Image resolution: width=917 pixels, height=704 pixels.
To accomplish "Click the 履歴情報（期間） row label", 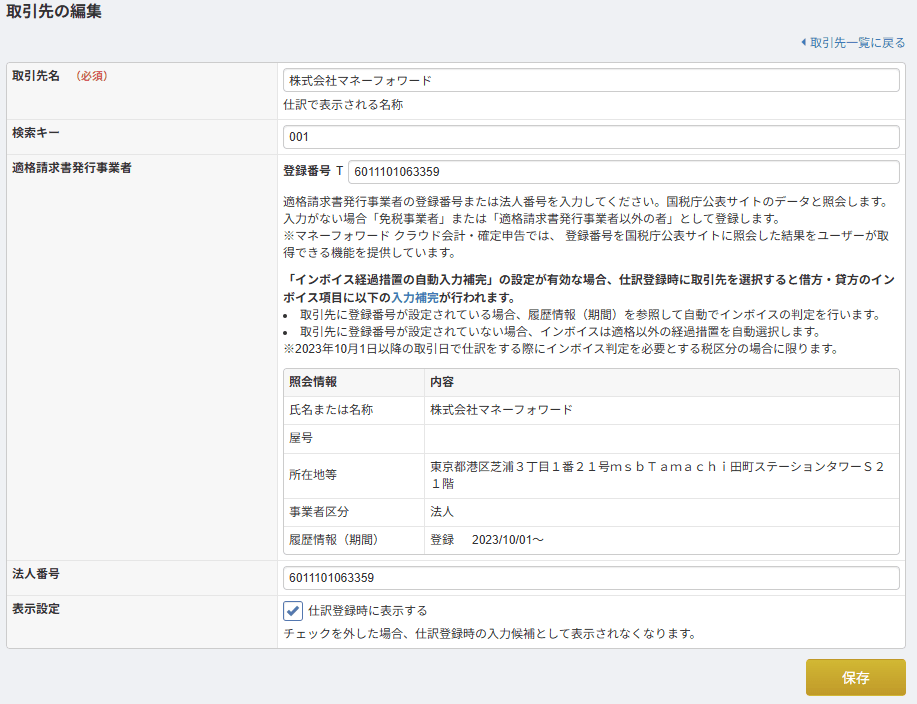I will pos(336,540).
